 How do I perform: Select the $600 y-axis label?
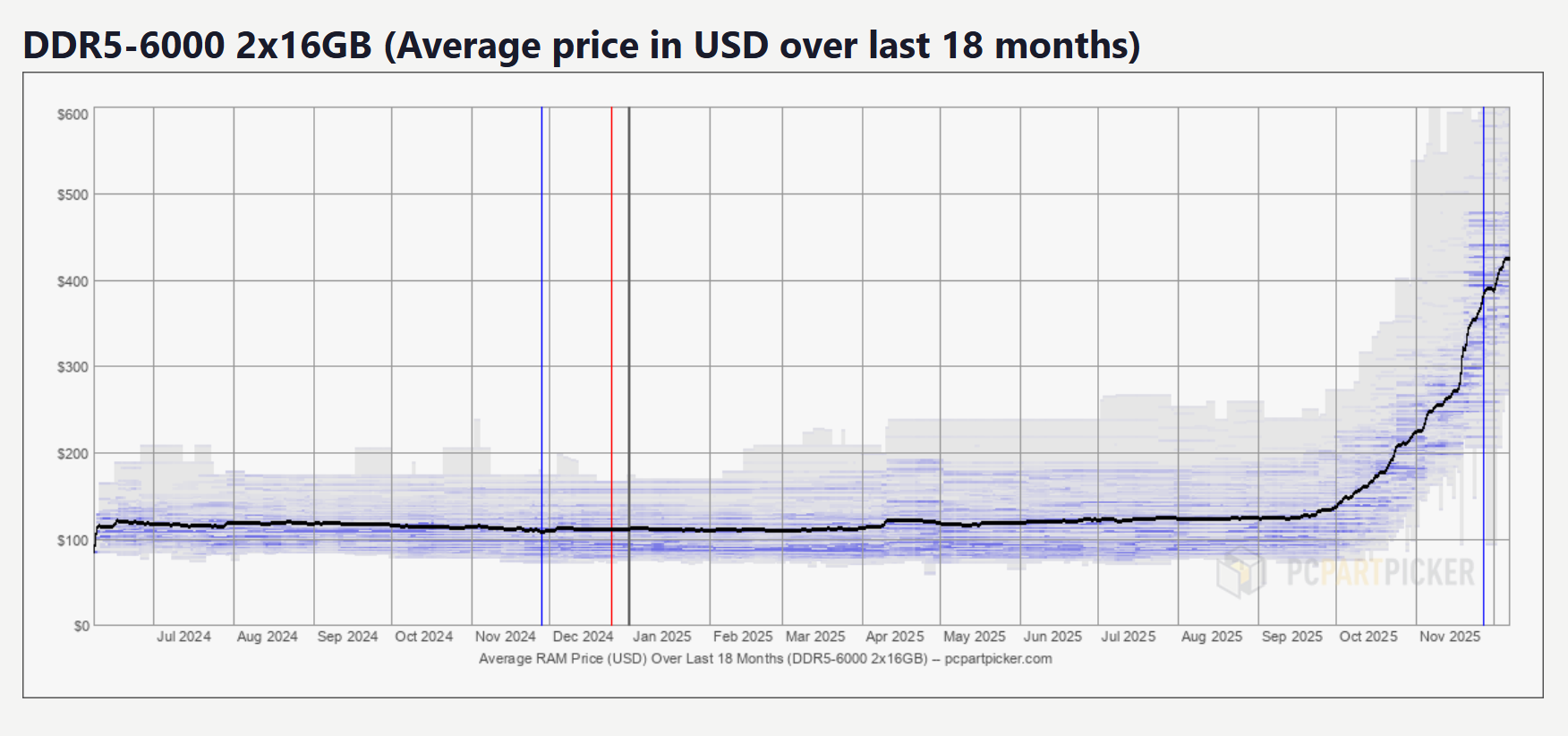pyautogui.click(x=72, y=115)
